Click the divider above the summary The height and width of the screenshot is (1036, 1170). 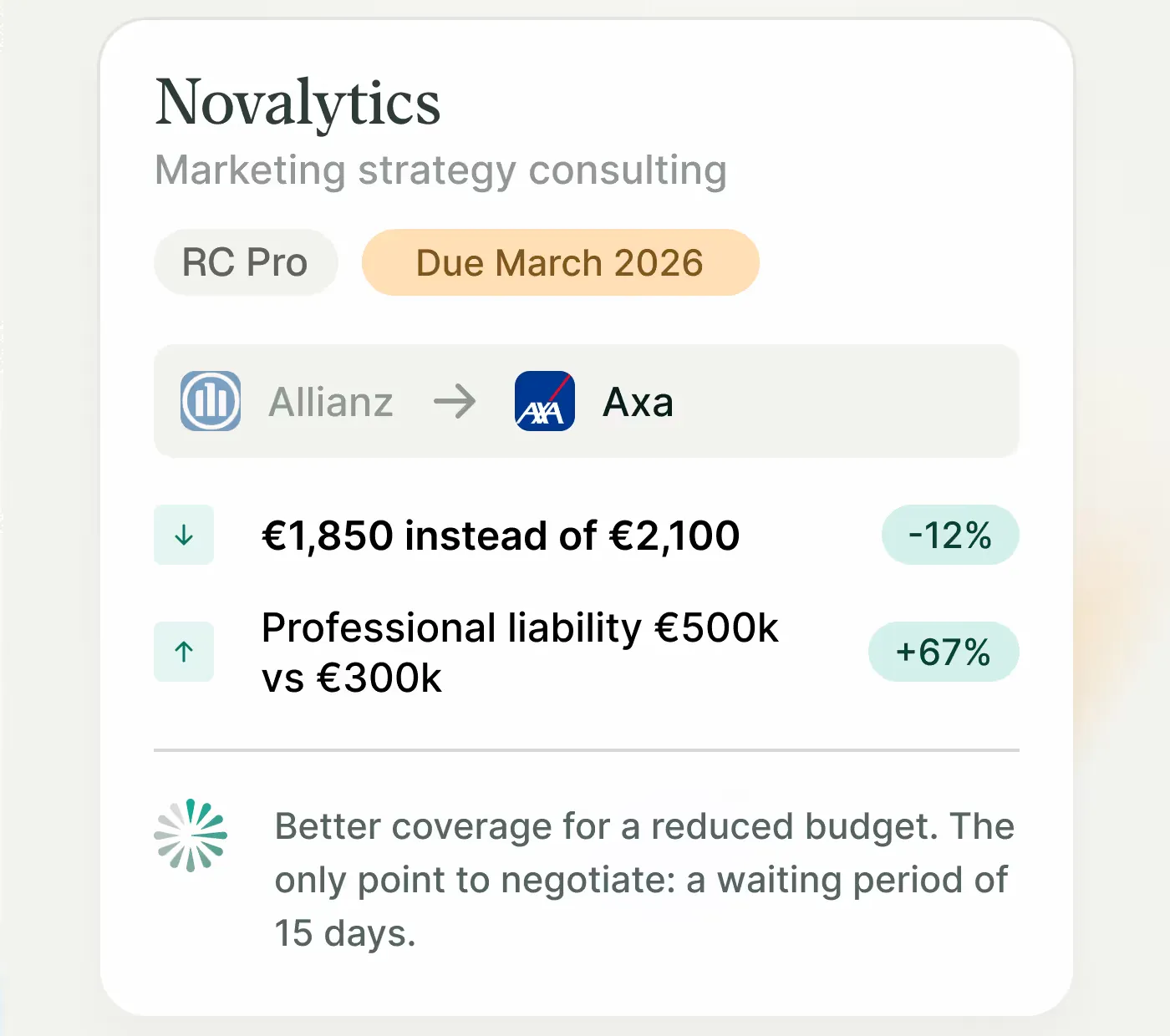[587, 750]
